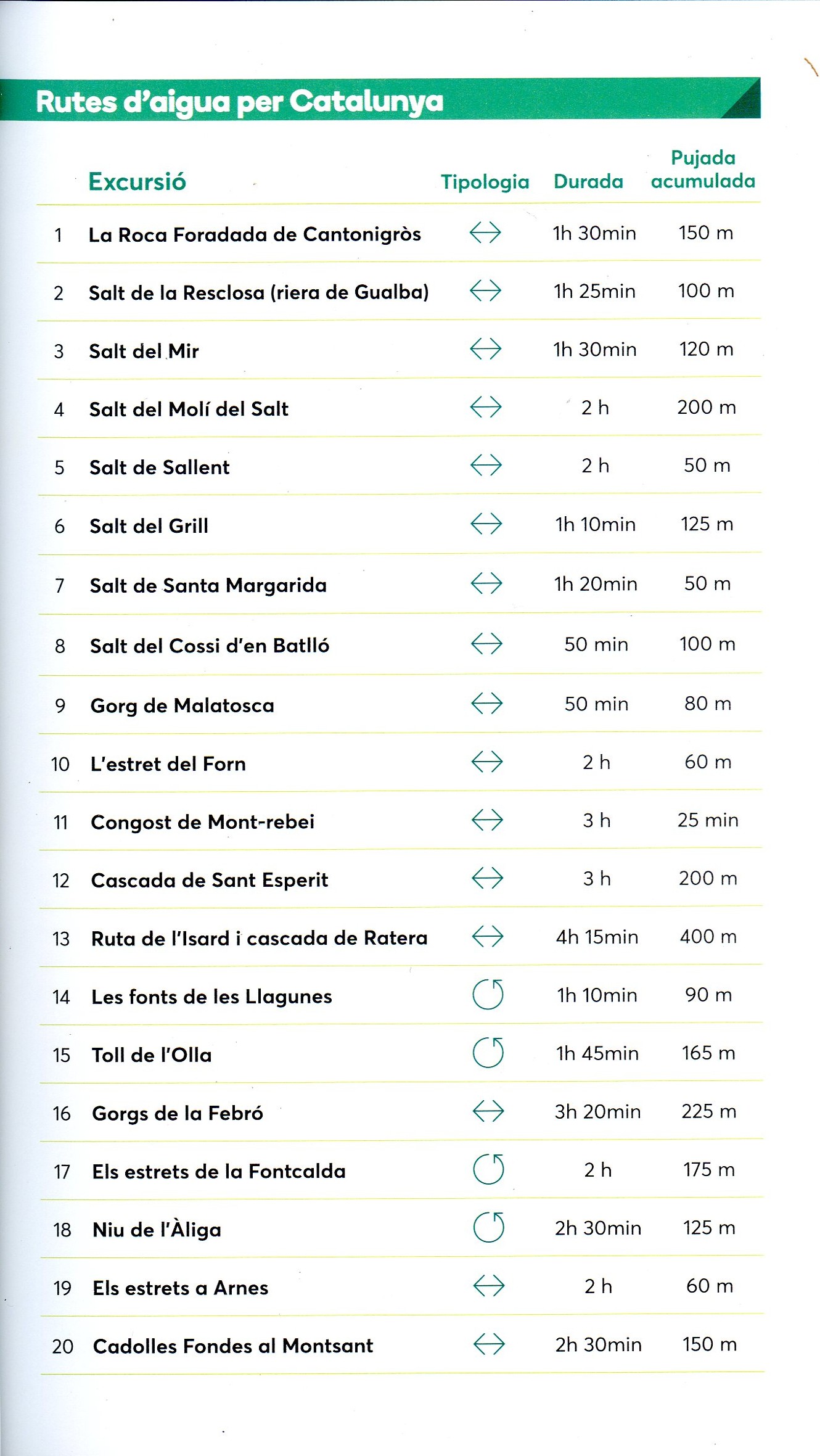Click the circular route icon for Toll de l'Olla
This screenshot has height=1456, width=820.
click(488, 1053)
